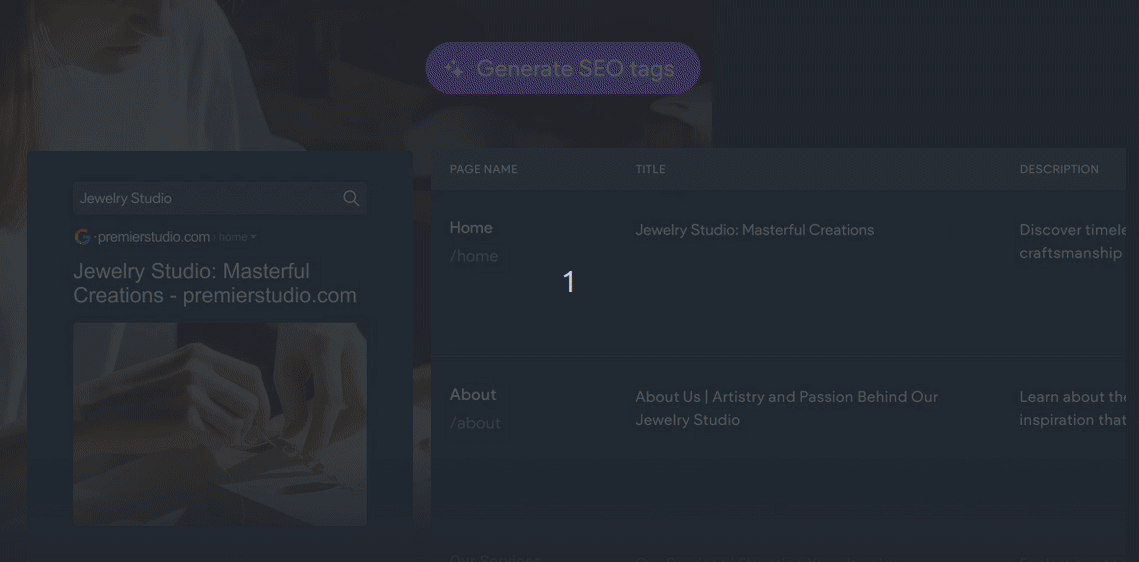Edit the About Us title text
The width and height of the screenshot is (1139, 562).
pyautogui.click(x=787, y=408)
